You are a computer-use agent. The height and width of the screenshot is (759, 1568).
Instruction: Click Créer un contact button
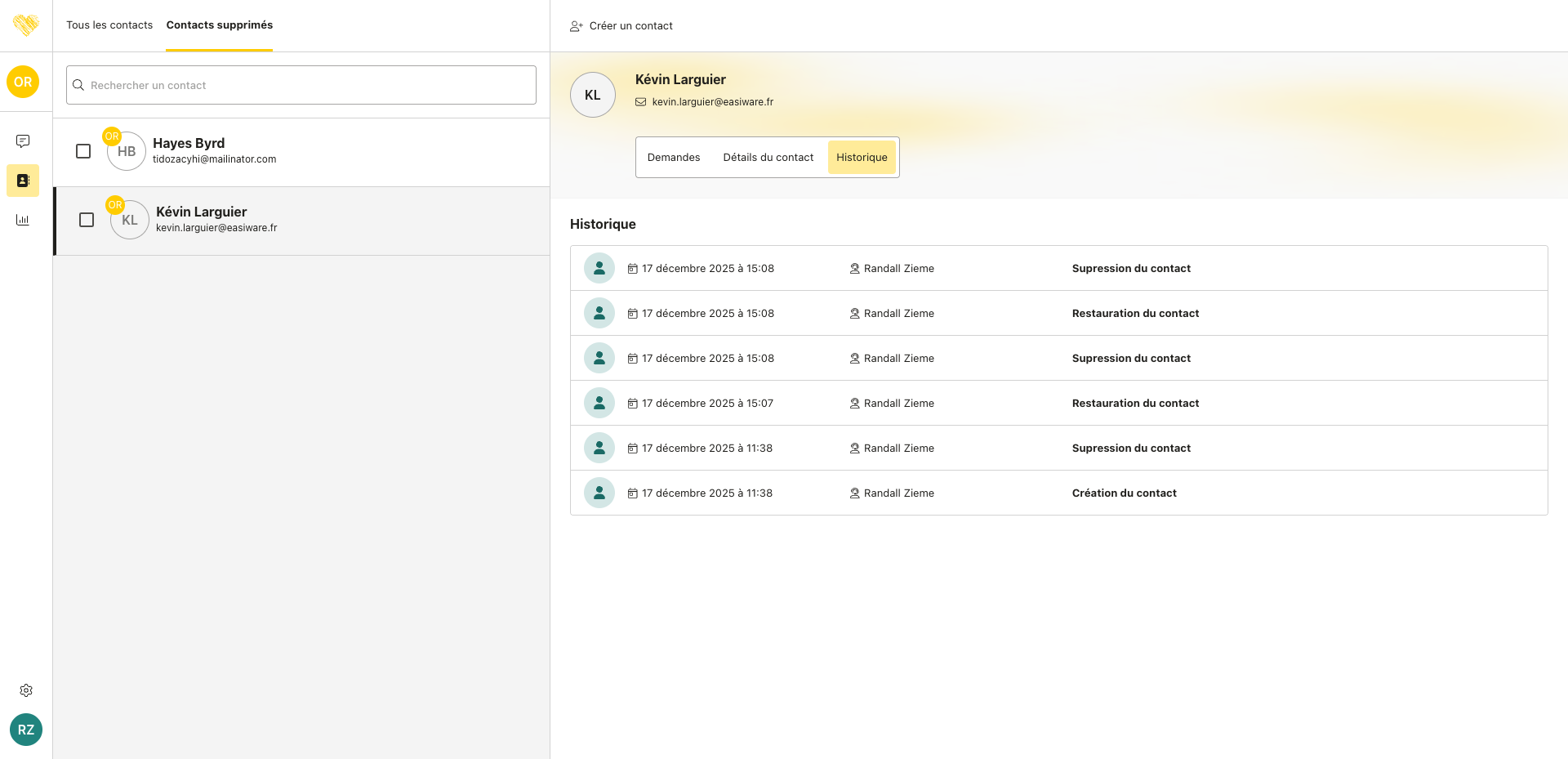pyautogui.click(x=621, y=26)
